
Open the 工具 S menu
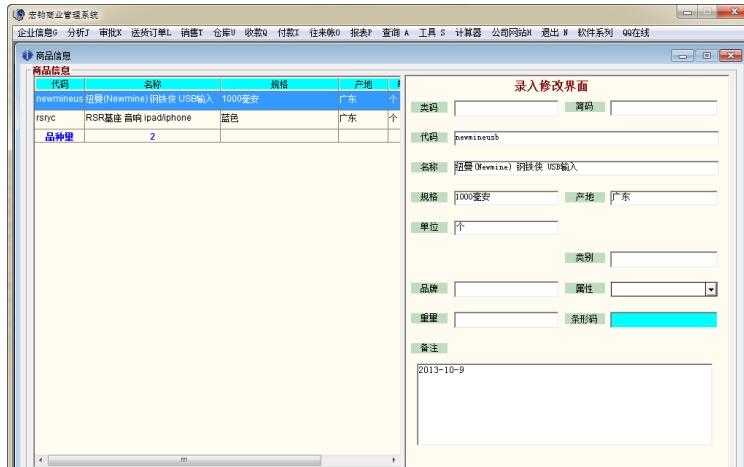point(432,33)
